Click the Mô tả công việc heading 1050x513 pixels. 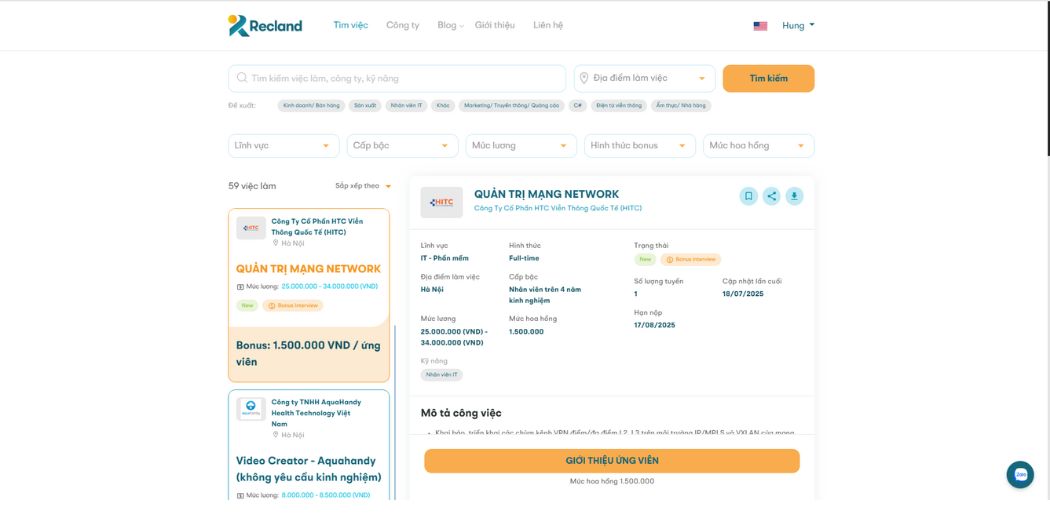tap(461, 413)
